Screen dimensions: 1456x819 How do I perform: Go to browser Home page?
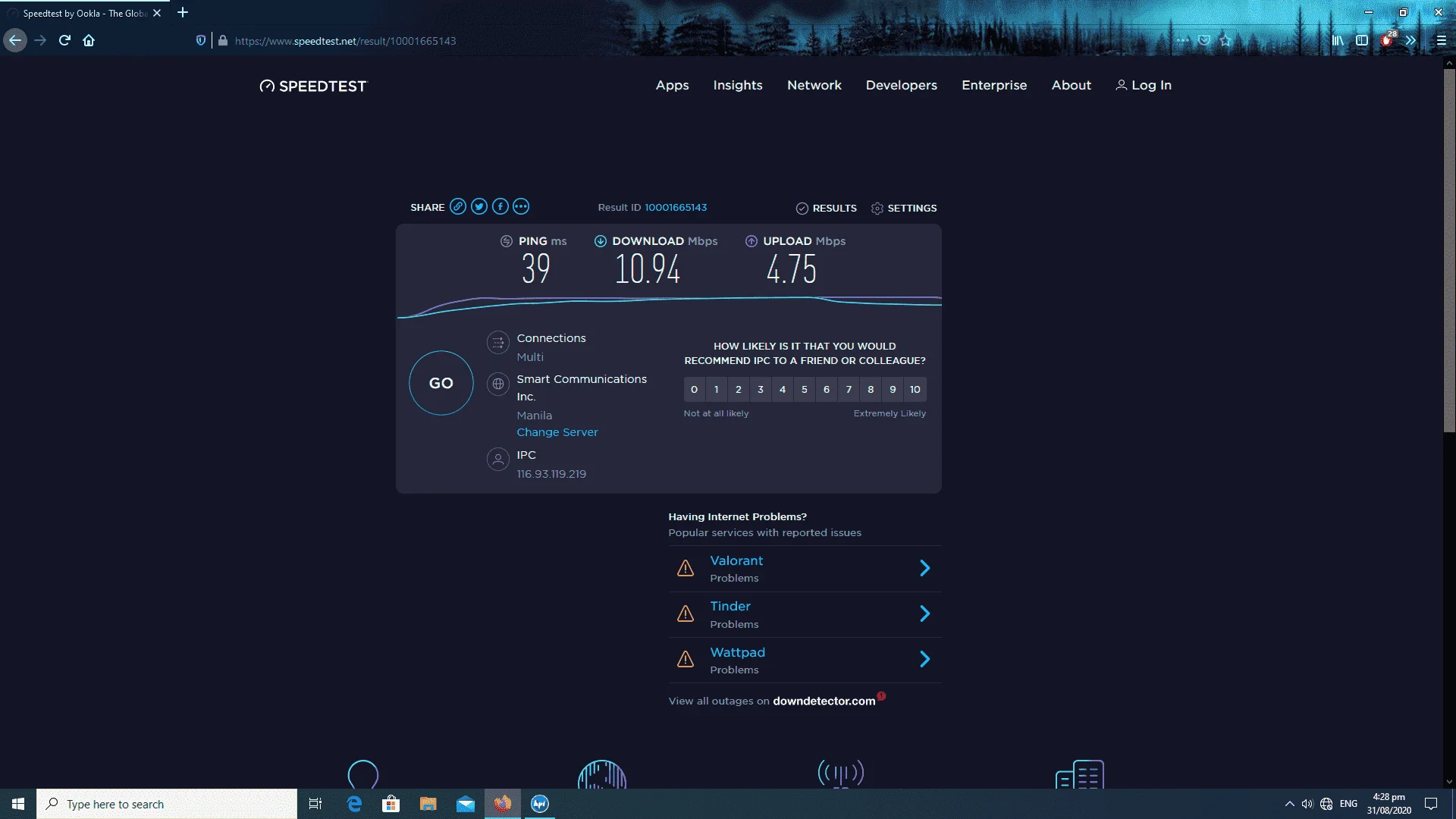point(89,40)
